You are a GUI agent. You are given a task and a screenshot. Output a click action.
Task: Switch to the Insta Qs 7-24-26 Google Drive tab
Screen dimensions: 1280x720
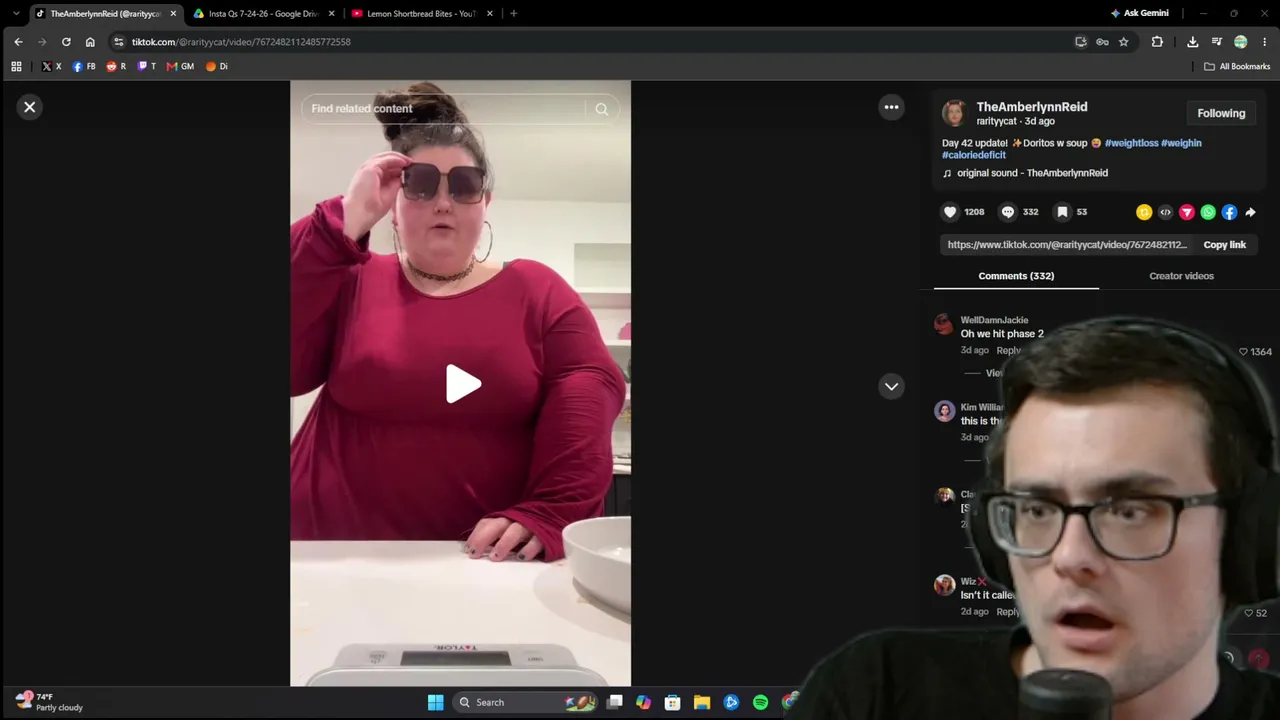point(263,14)
